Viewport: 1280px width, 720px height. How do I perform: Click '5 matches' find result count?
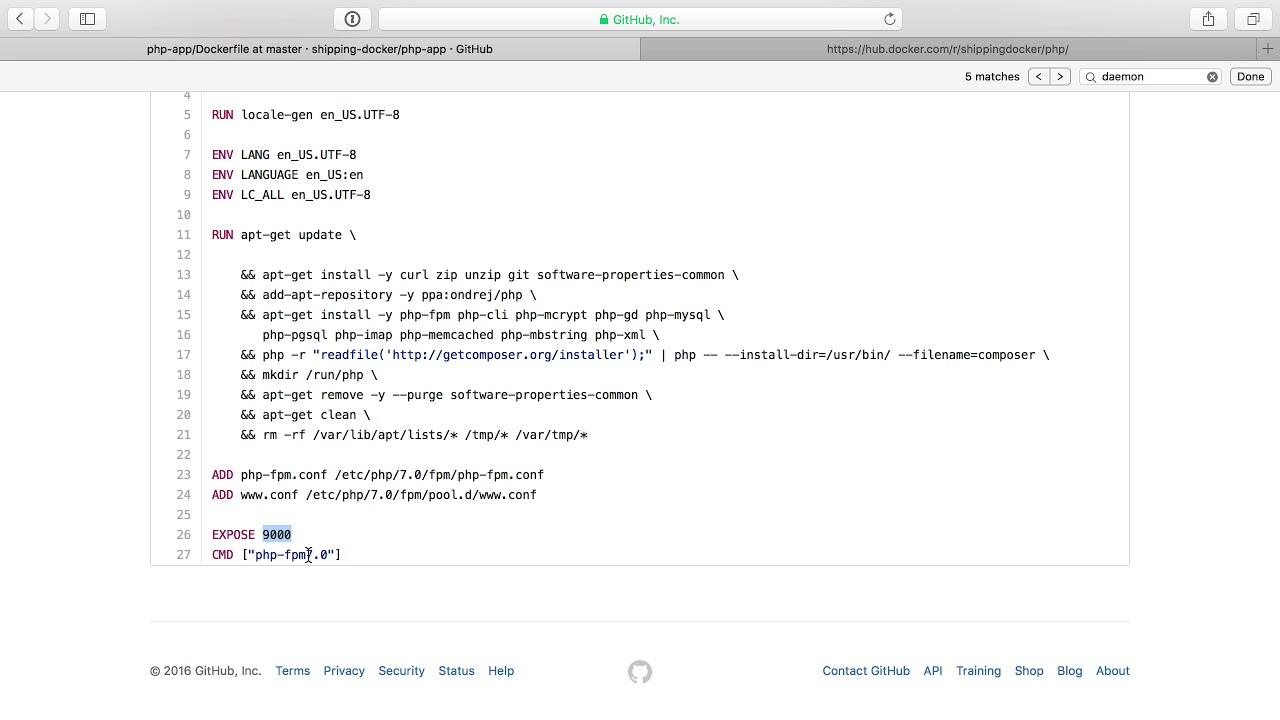(992, 77)
